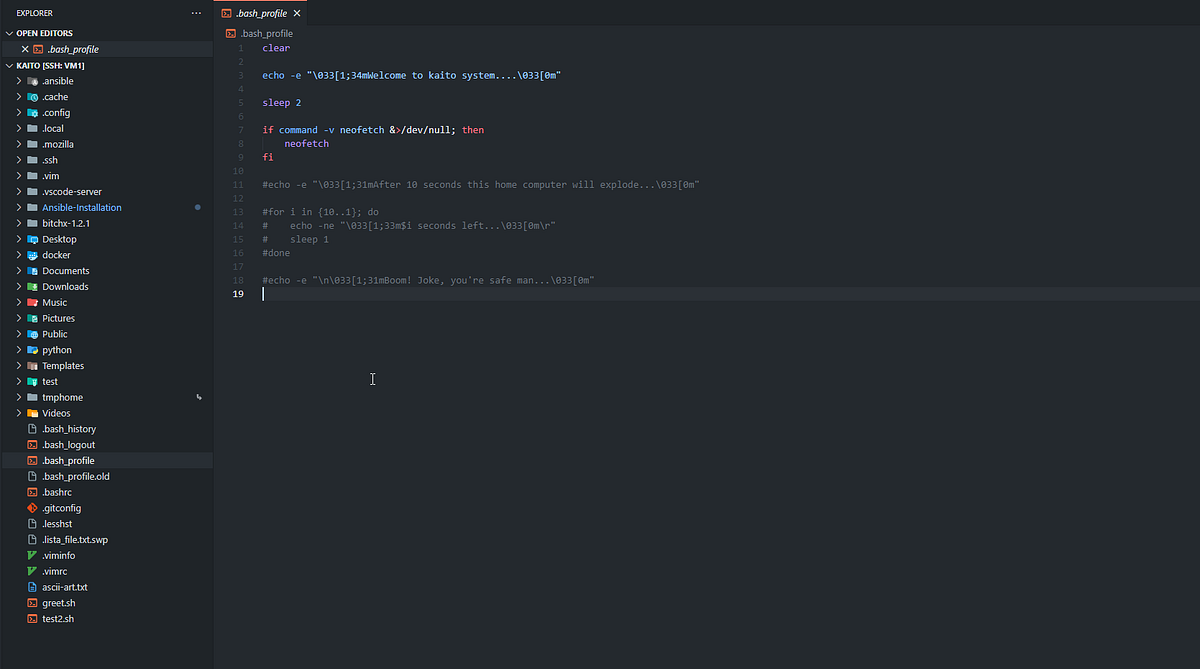The image size is (1200, 669).
Task: Click line number 19 in the editor gutter
Action: (x=237, y=293)
